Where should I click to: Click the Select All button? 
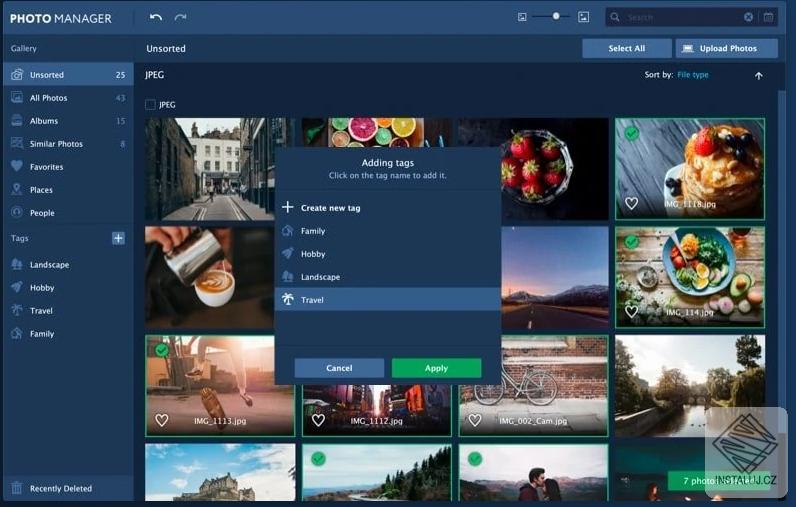[626, 48]
